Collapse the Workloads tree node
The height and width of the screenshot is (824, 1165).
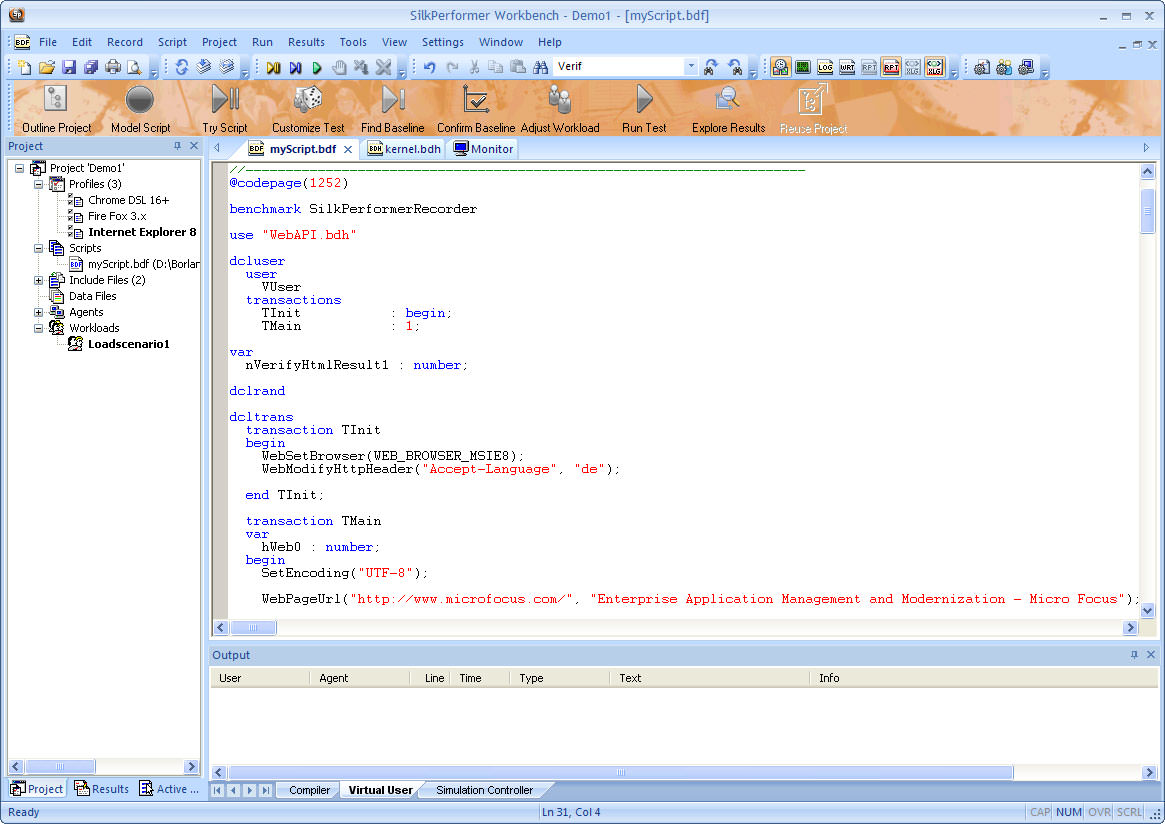(39, 328)
